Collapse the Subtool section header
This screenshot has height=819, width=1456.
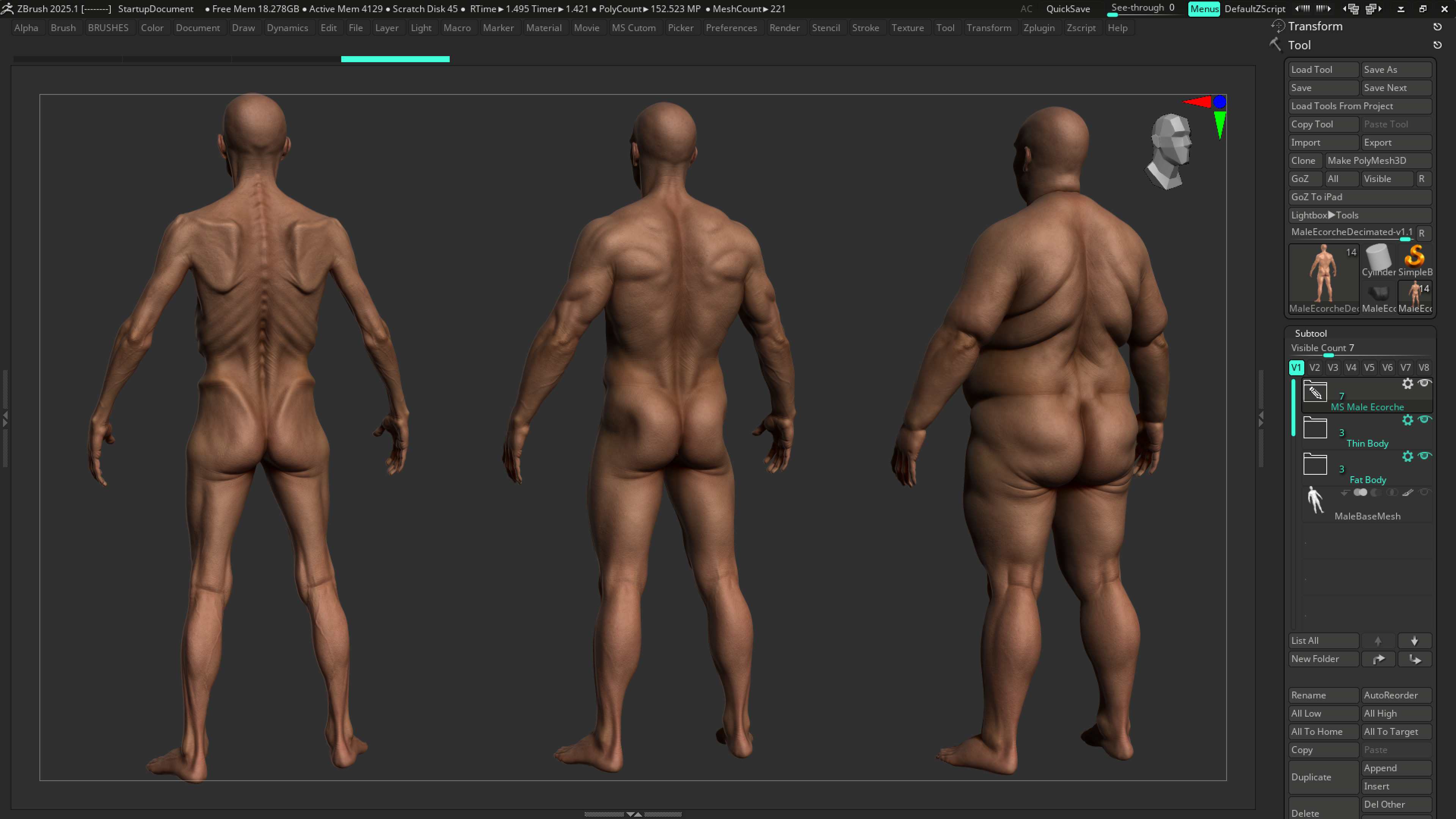[x=1311, y=334]
